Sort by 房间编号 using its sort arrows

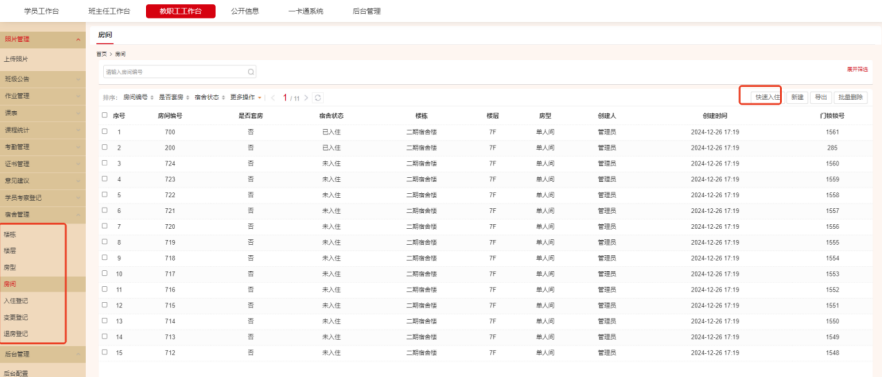tap(152, 98)
